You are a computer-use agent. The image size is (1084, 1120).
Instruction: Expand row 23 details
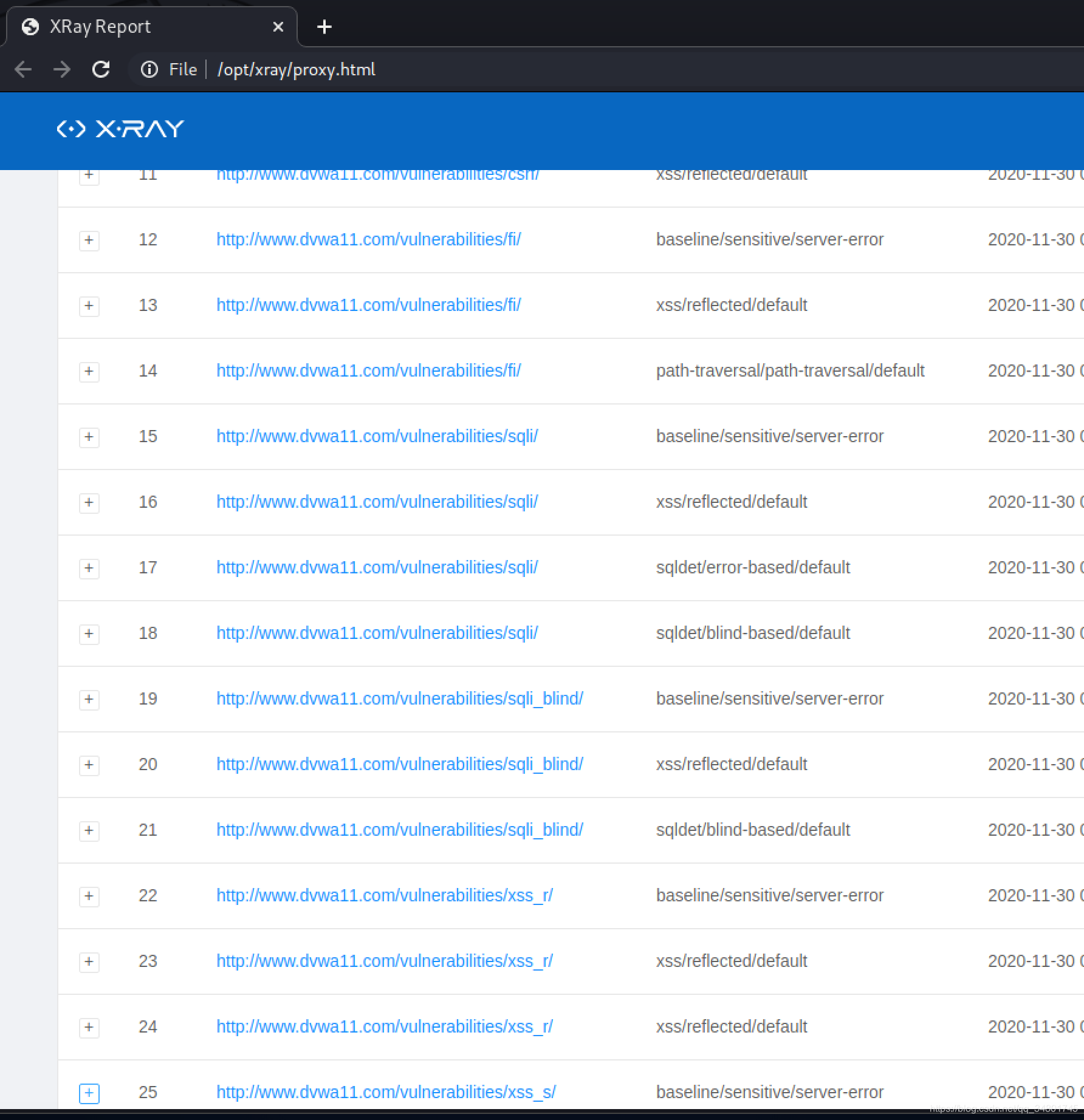[x=89, y=962]
